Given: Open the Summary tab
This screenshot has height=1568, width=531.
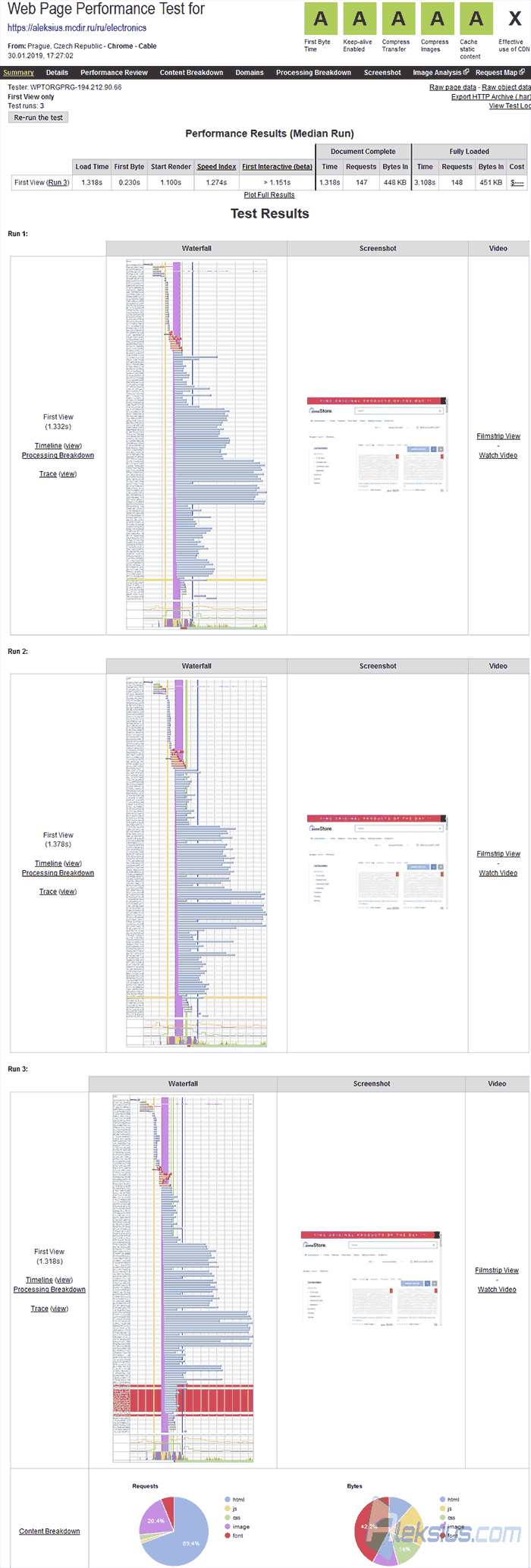Looking at the screenshot, I should pos(18,73).
